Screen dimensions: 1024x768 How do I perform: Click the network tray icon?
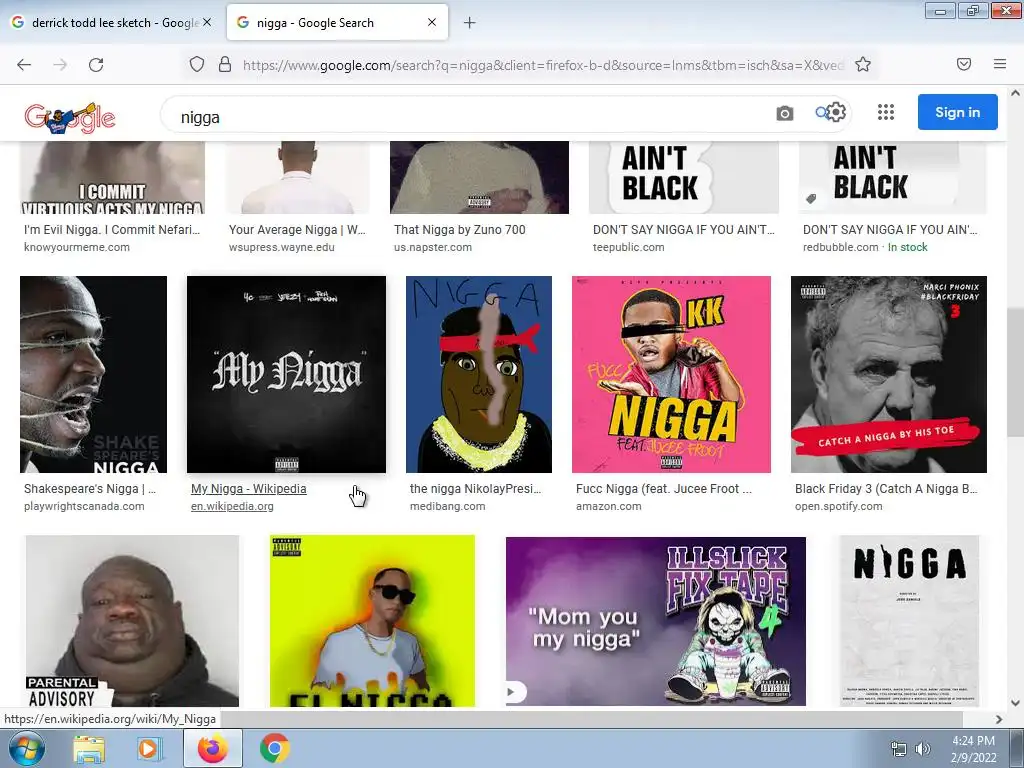899,749
